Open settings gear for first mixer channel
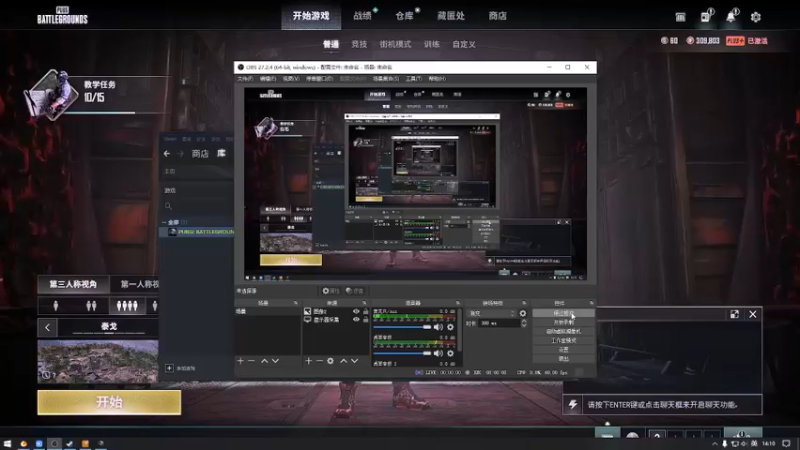 [x=450, y=327]
